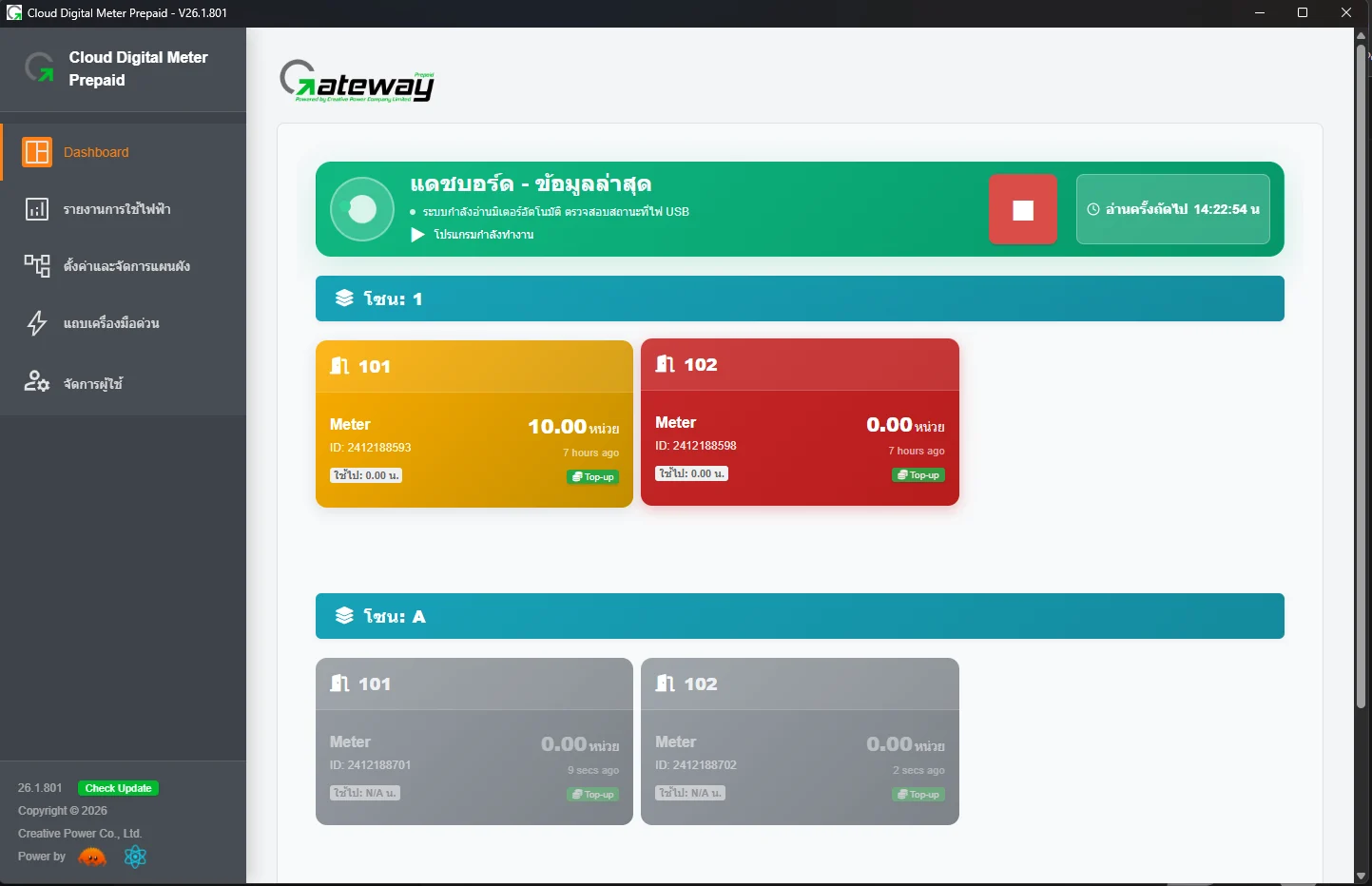Image resolution: width=1372 pixels, height=886 pixels.
Task: Click the โซน: A zone header bar
Action: pyautogui.click(x=800, y=616)
